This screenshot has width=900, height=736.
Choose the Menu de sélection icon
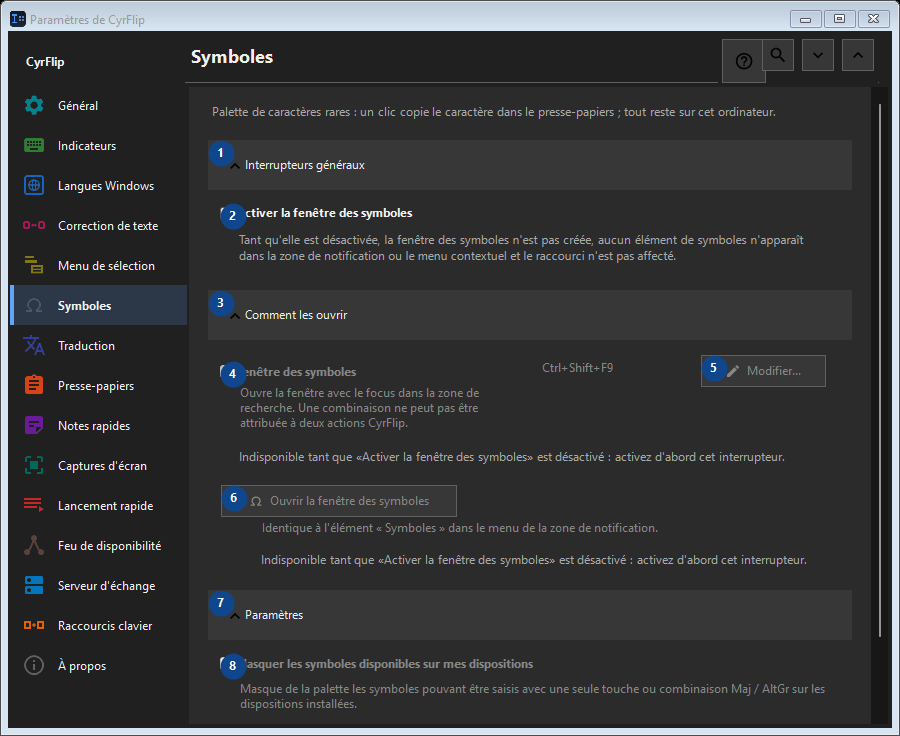(34, 266)
